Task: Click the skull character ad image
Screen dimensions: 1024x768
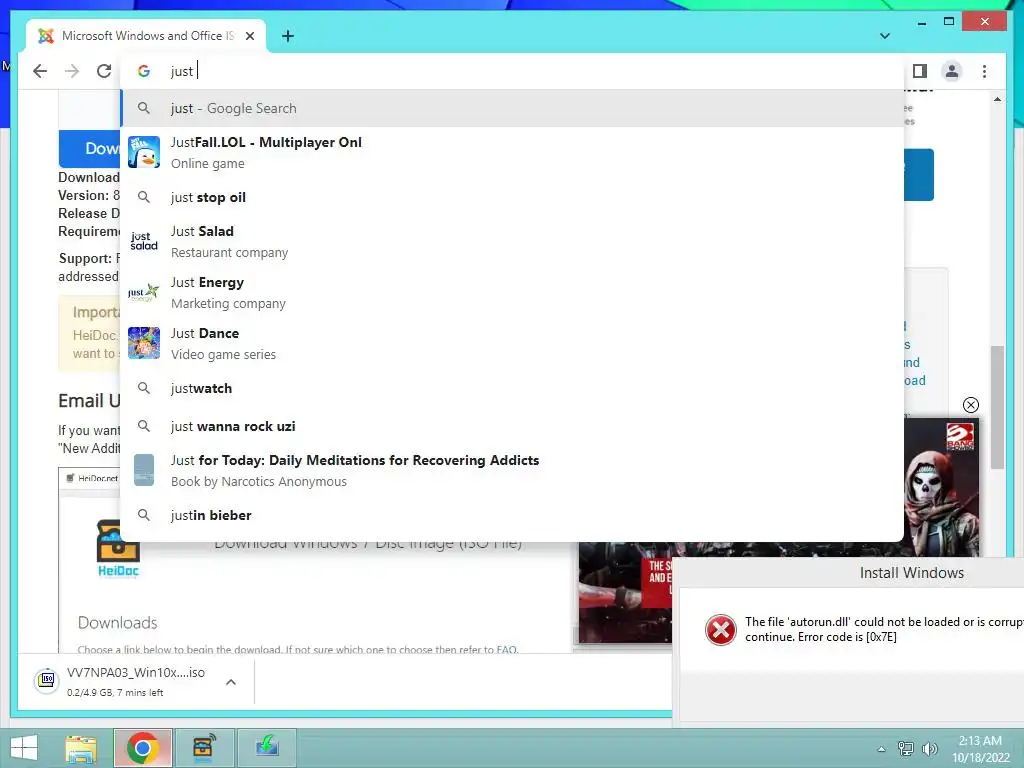Action: click(940, 487)
